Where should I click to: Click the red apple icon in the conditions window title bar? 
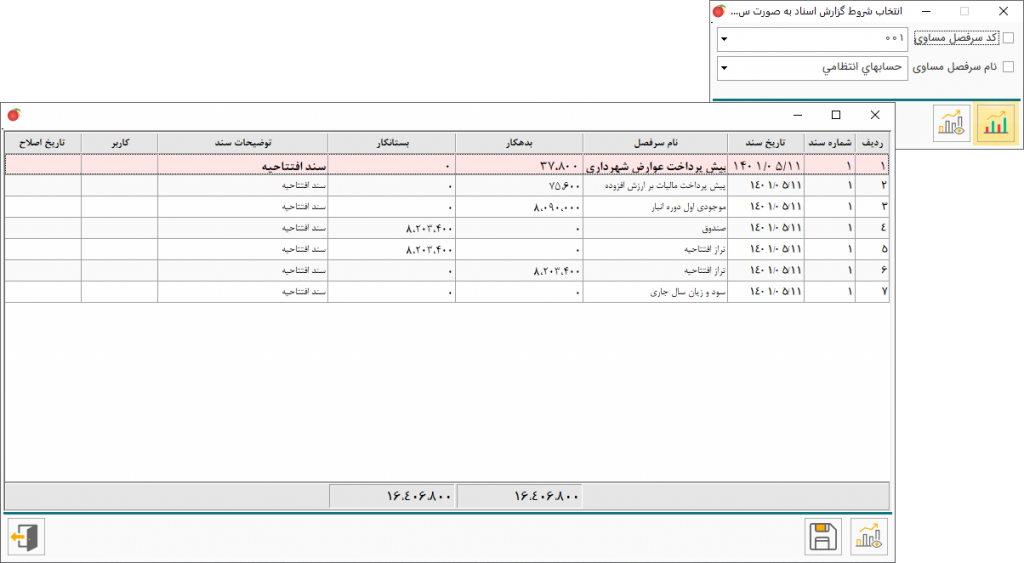719,11
